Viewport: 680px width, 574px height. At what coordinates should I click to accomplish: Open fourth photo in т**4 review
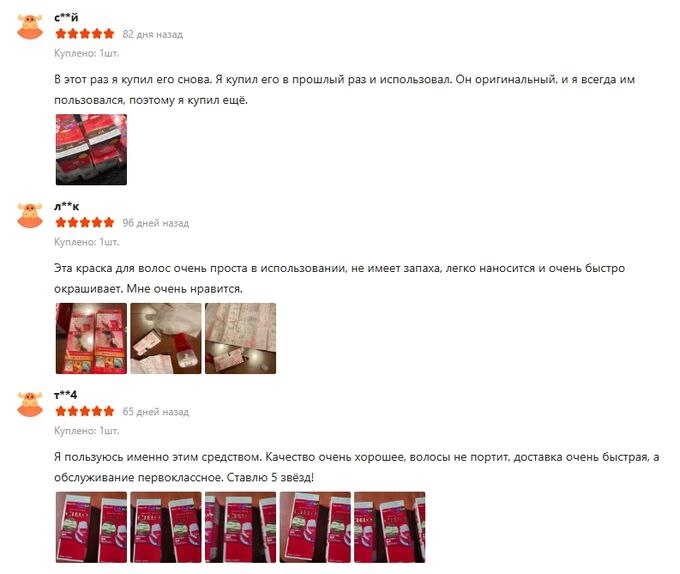[x=315, y=527]
